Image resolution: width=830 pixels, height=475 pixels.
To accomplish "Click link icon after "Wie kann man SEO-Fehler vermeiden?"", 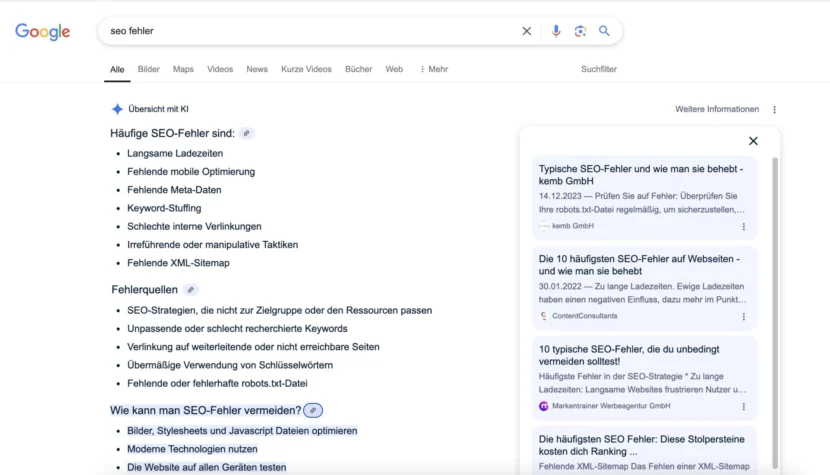I will pos(313,410).
